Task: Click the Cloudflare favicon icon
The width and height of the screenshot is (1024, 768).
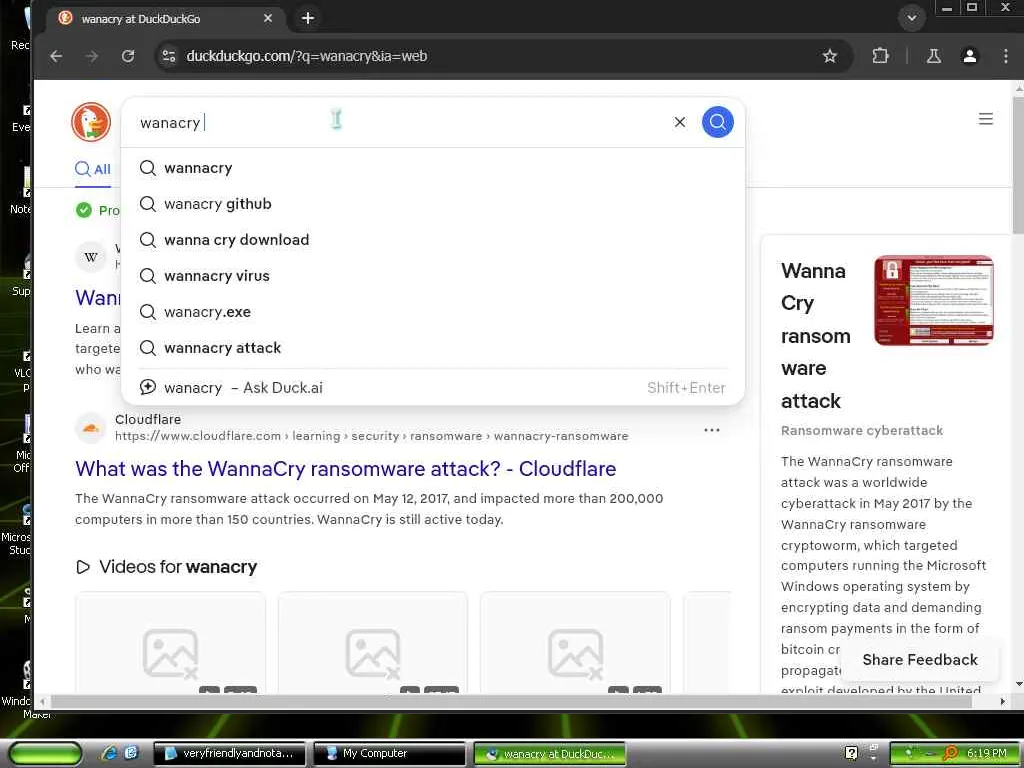Action: click(91, 428)
